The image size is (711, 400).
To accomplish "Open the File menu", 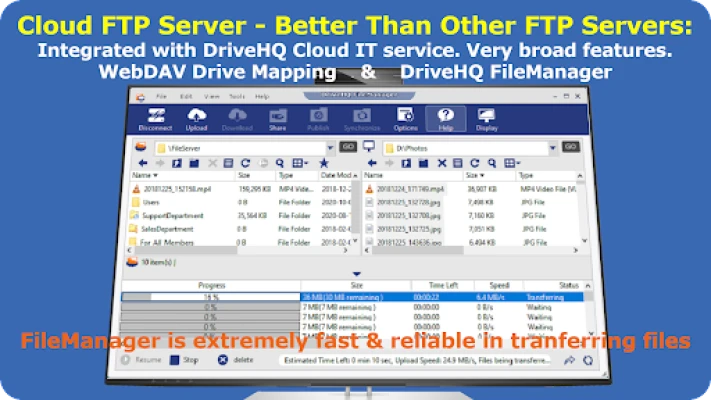I will (x=161, y=97).
